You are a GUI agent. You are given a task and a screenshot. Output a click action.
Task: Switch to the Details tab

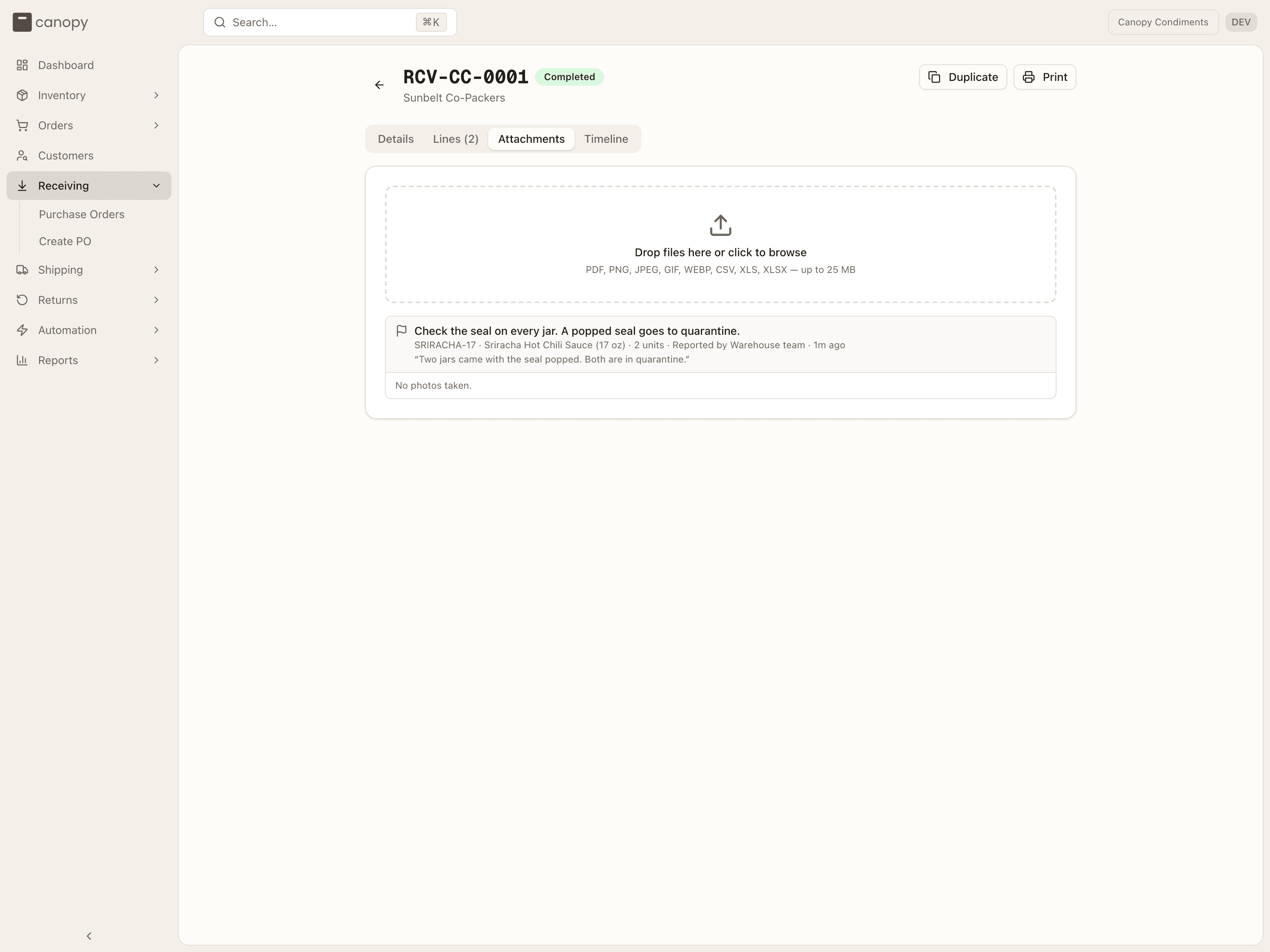396,139
